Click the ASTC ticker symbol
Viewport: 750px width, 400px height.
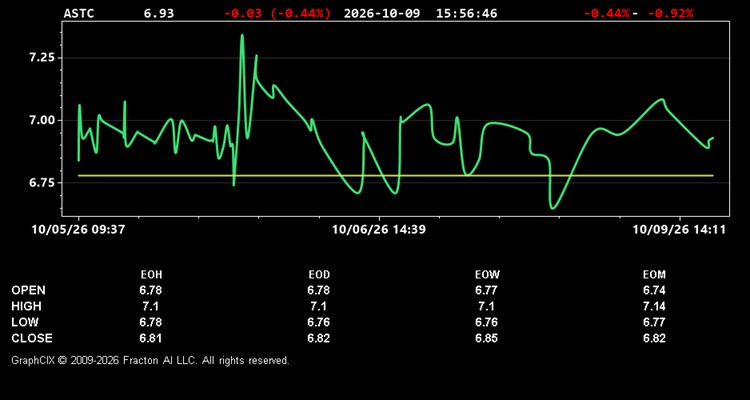pyautogui.click(x=79, y=13)
